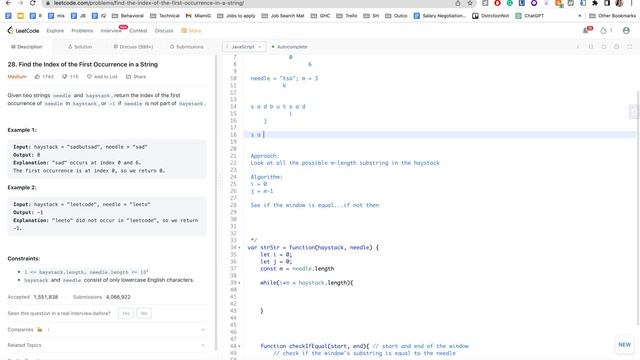Collapse the code fold at line 34

click(x=239, y=248)
